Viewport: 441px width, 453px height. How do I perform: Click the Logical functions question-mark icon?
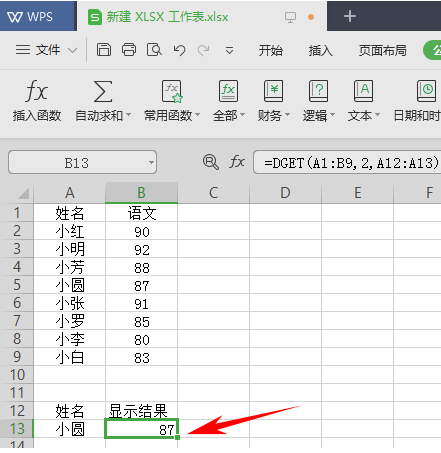tap(318, 91)
